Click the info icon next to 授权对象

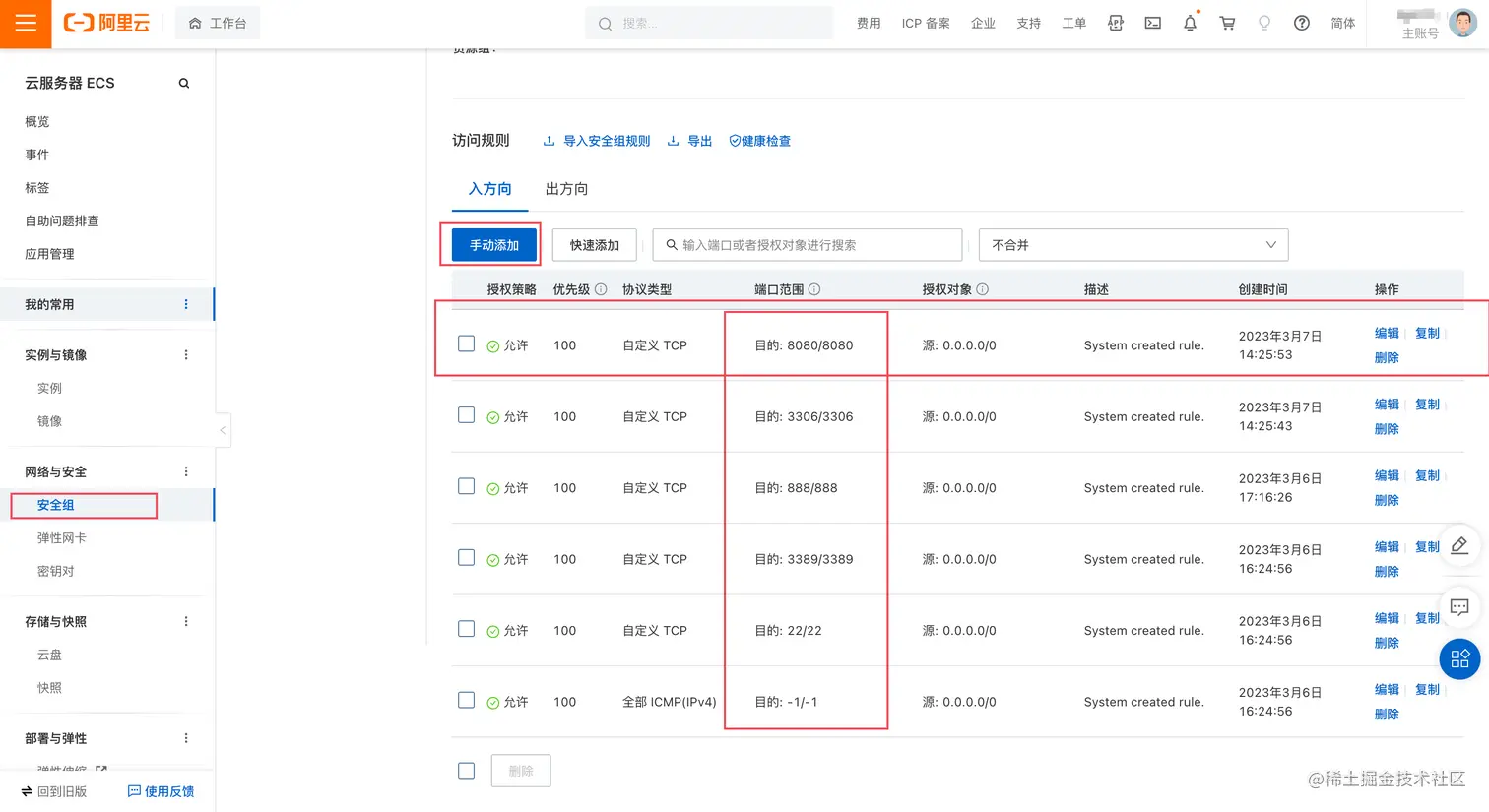point(983,289)
